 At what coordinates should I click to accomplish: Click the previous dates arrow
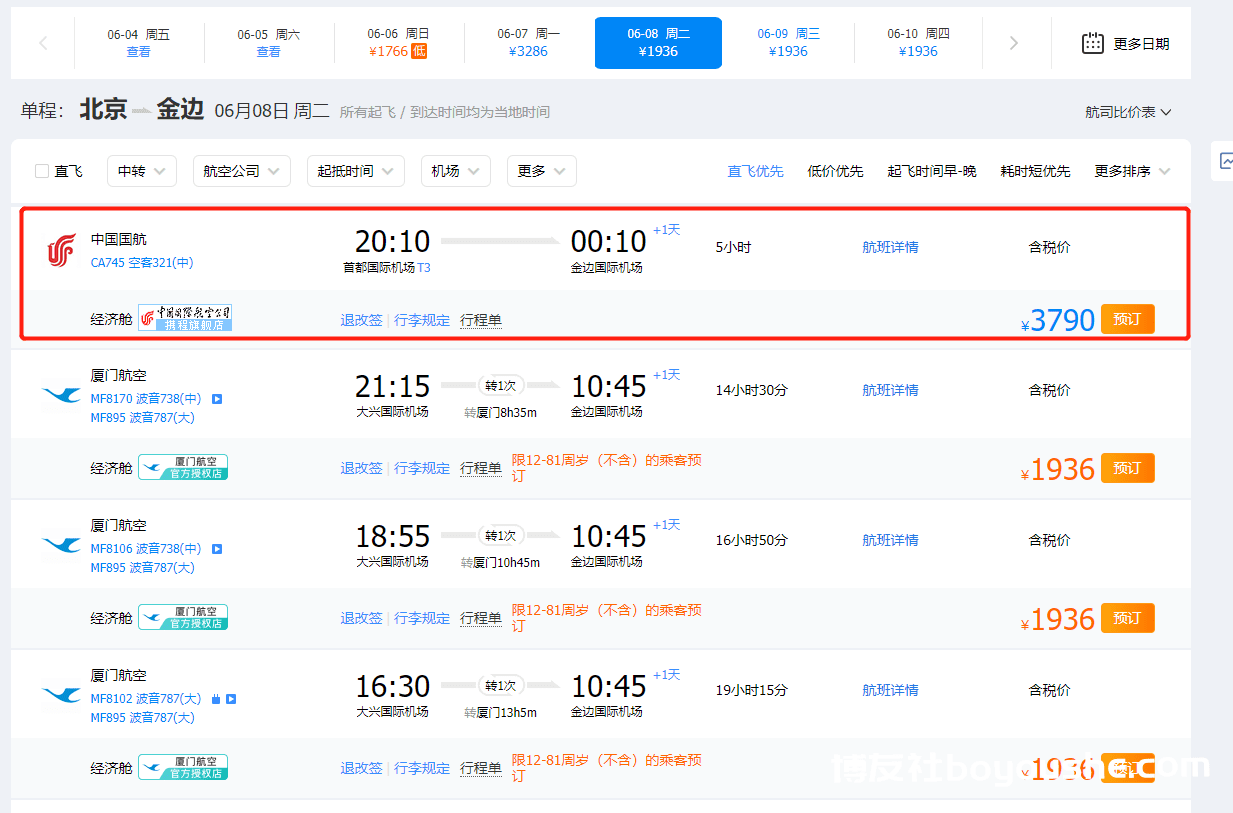click(43, 43)
